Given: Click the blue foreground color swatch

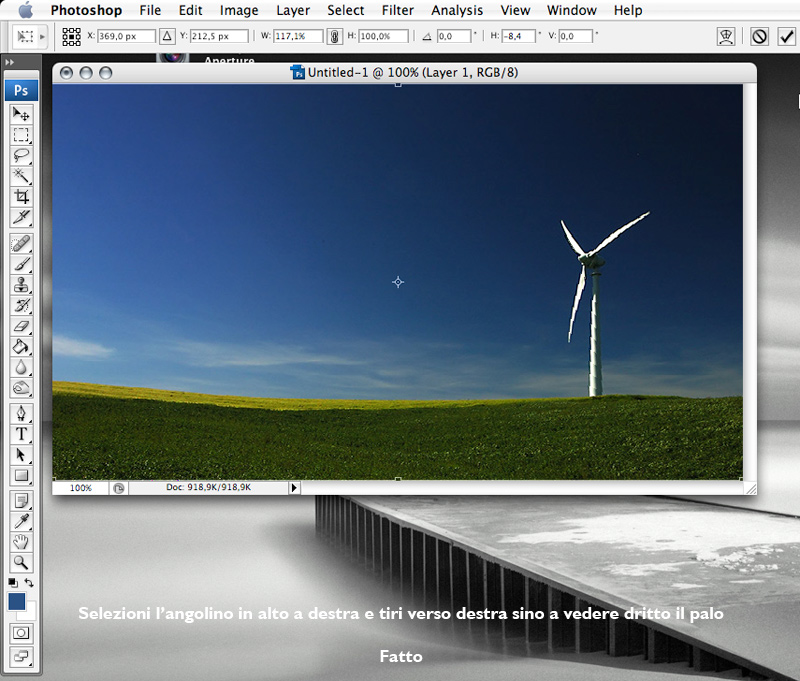Looking at the screenshot, I should 16,601.
